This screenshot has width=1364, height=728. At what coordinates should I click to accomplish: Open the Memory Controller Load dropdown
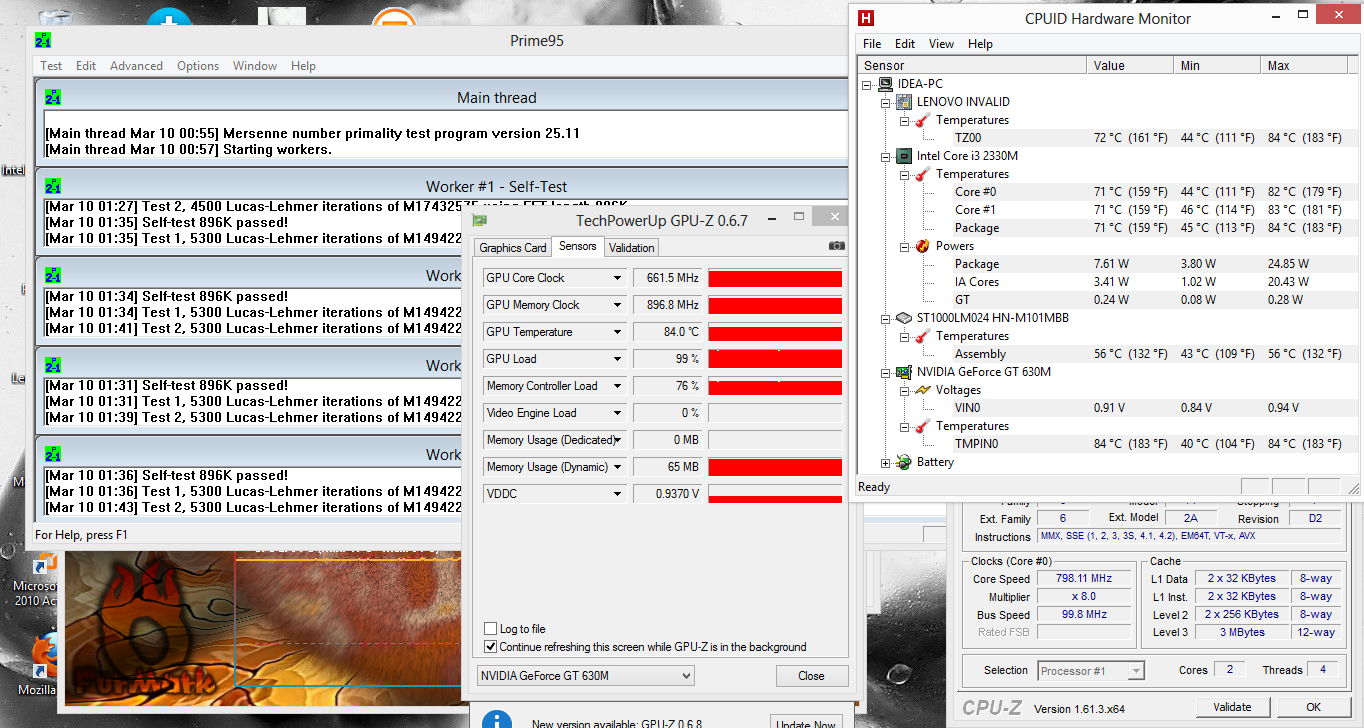618,386
